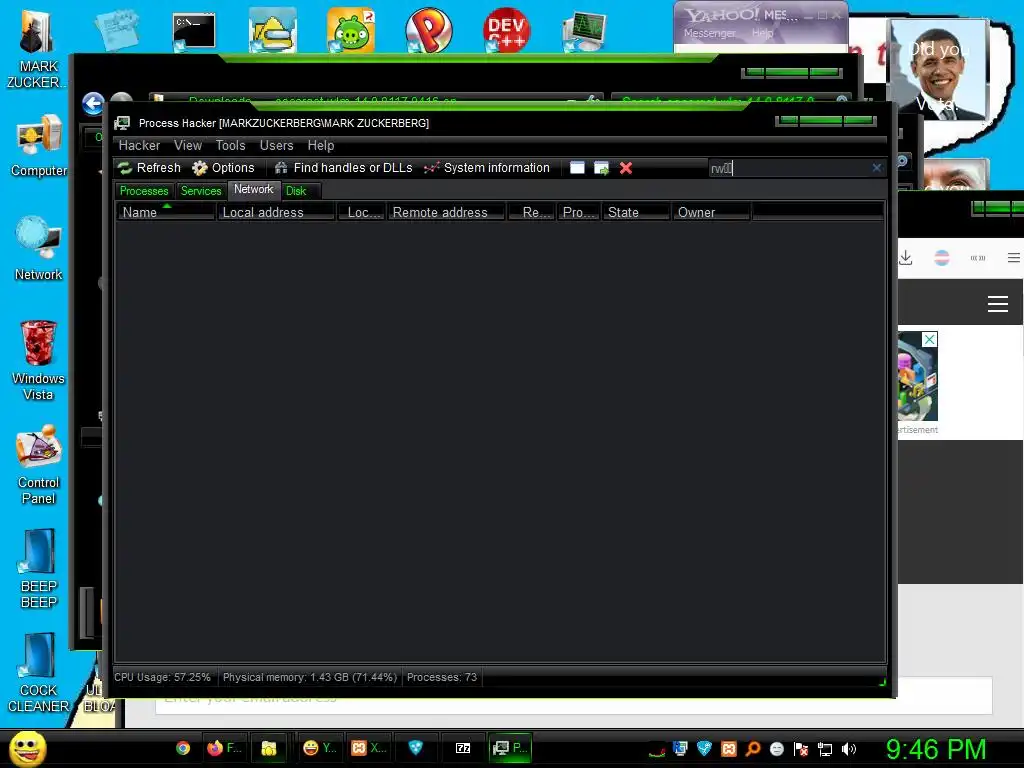
Task: Click inside the search filter field
Action: tap(789, 168)
